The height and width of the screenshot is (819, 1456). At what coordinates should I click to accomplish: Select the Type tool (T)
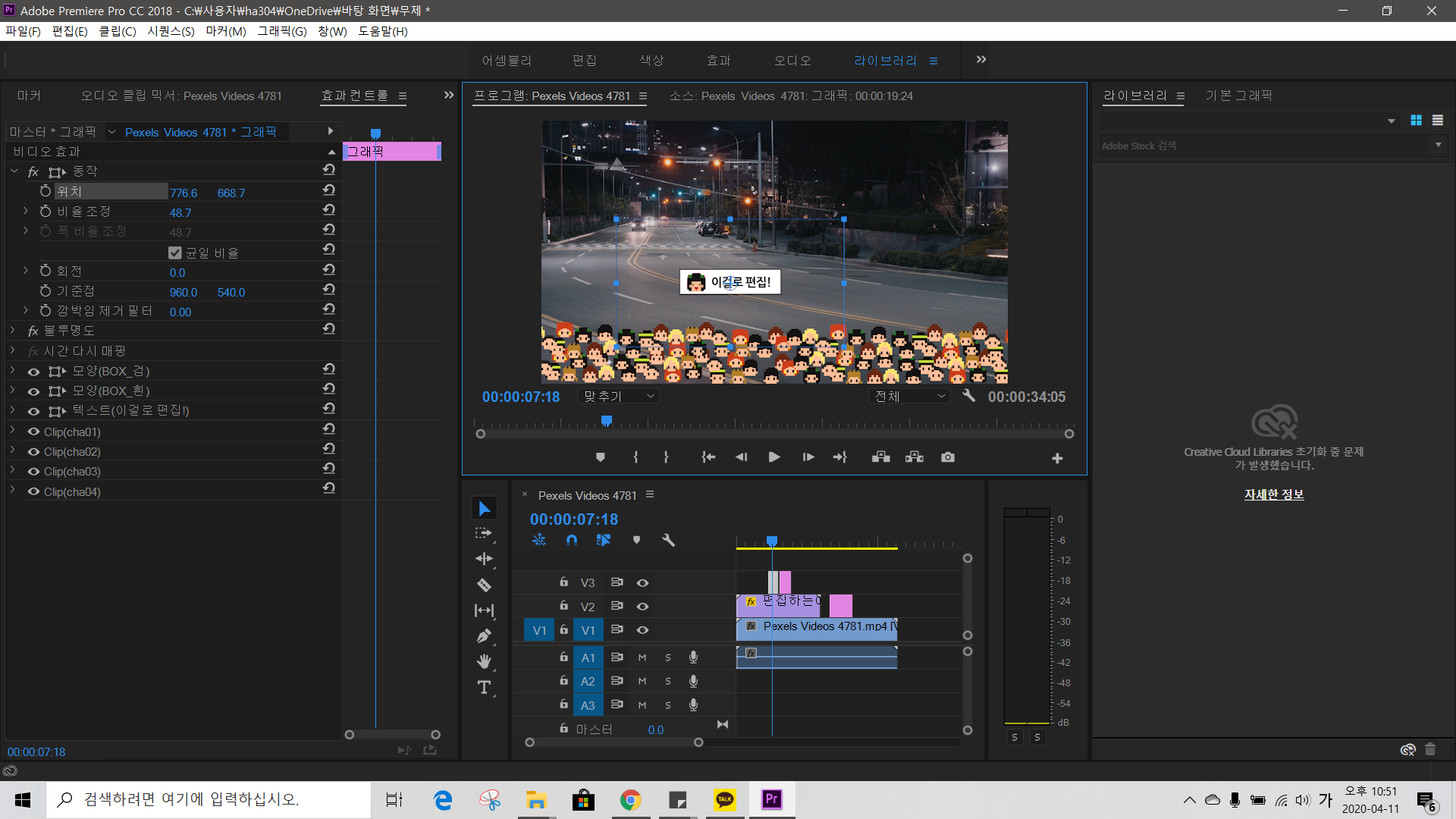tap(484, 688)
